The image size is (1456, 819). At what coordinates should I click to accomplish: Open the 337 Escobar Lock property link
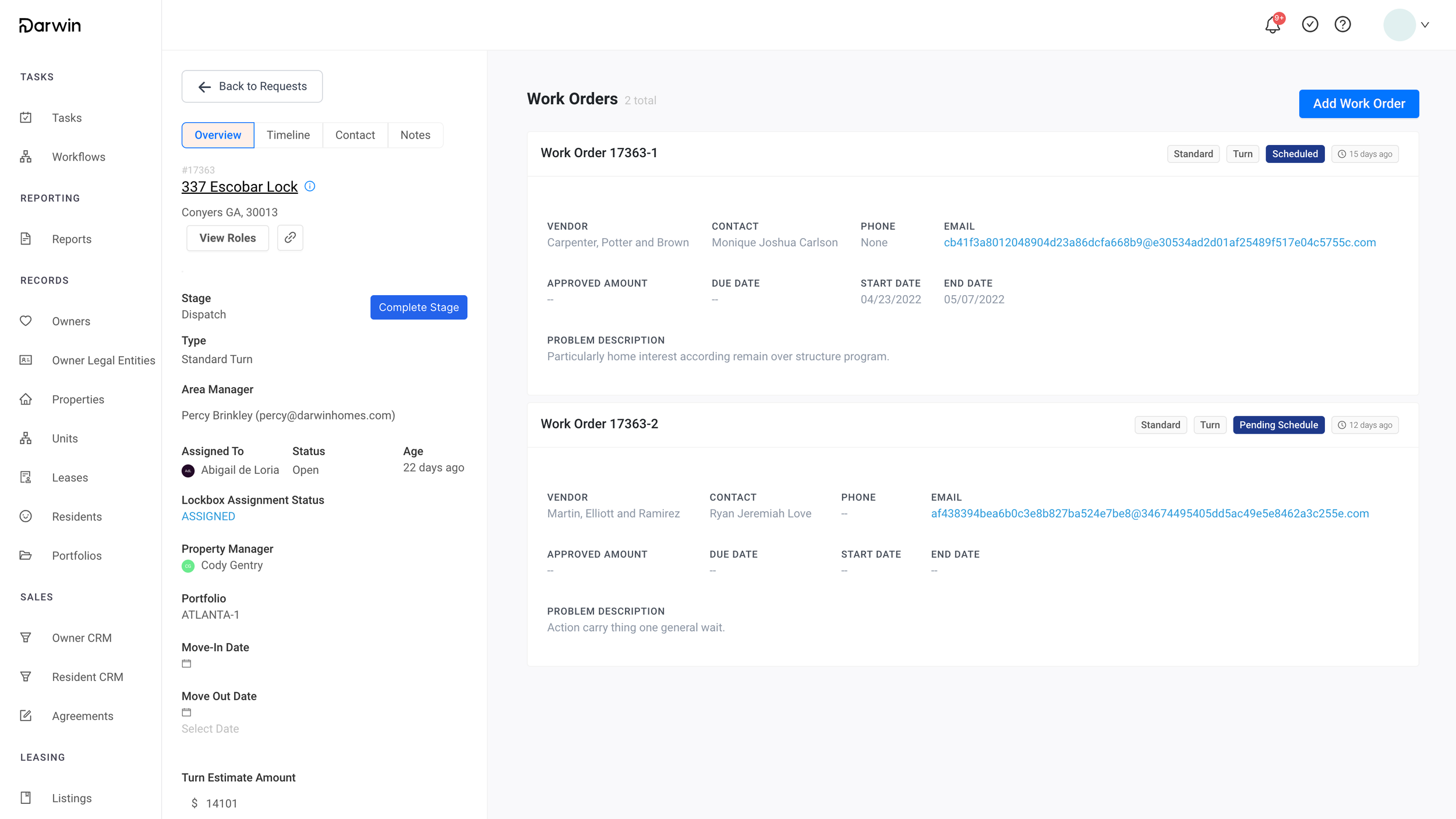239,186
